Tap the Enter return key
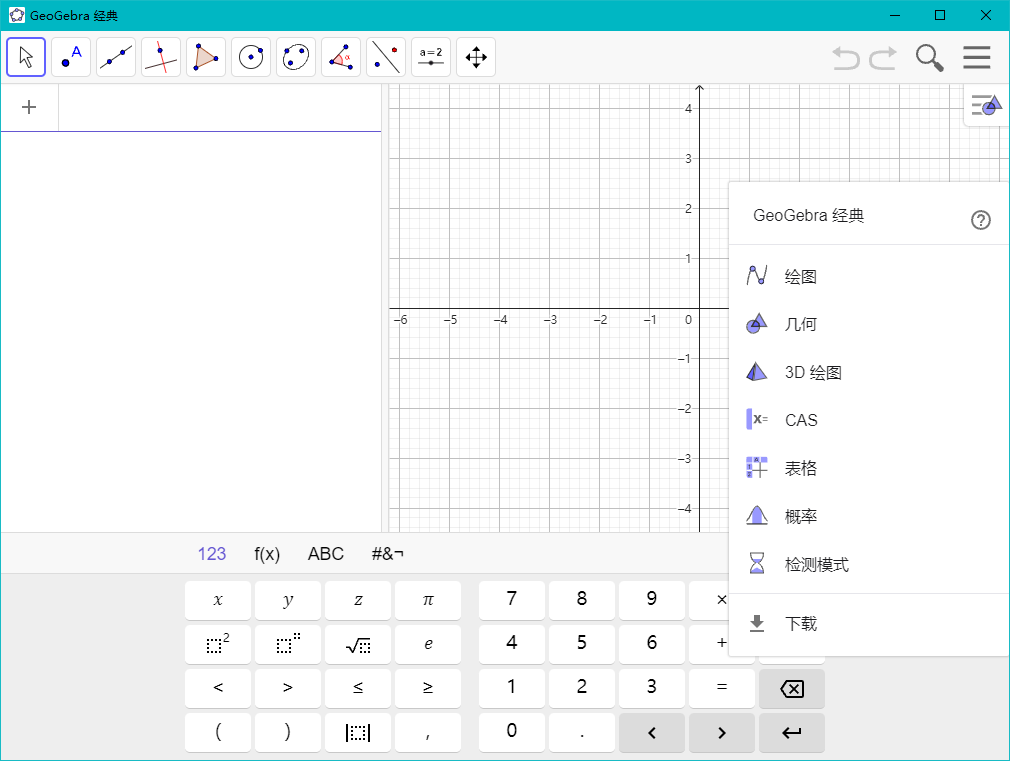This screenshot has width=1010, height=761. point(792,732)
